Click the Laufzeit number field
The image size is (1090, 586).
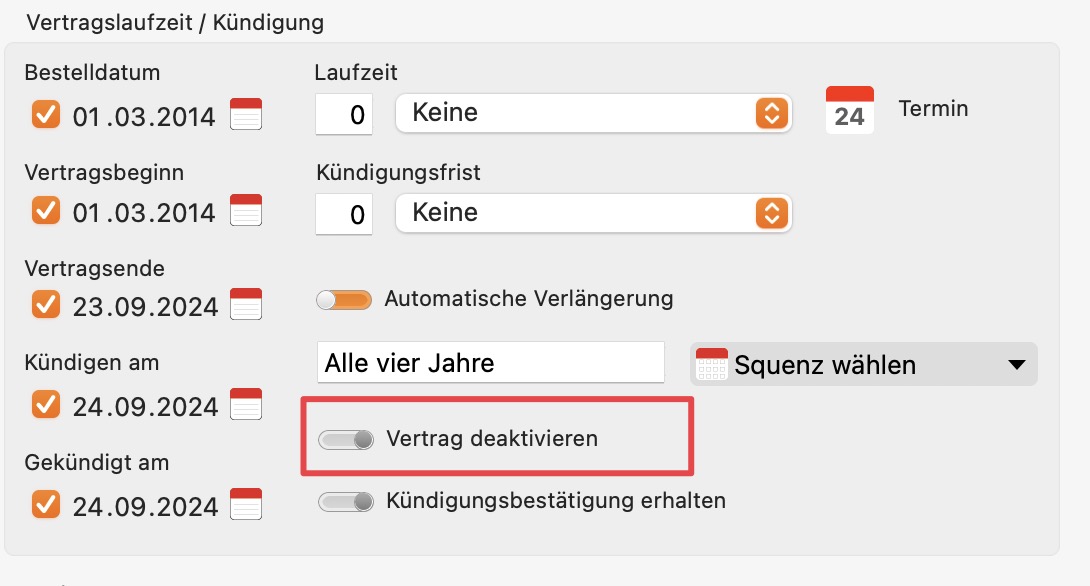tap(344, 114)
